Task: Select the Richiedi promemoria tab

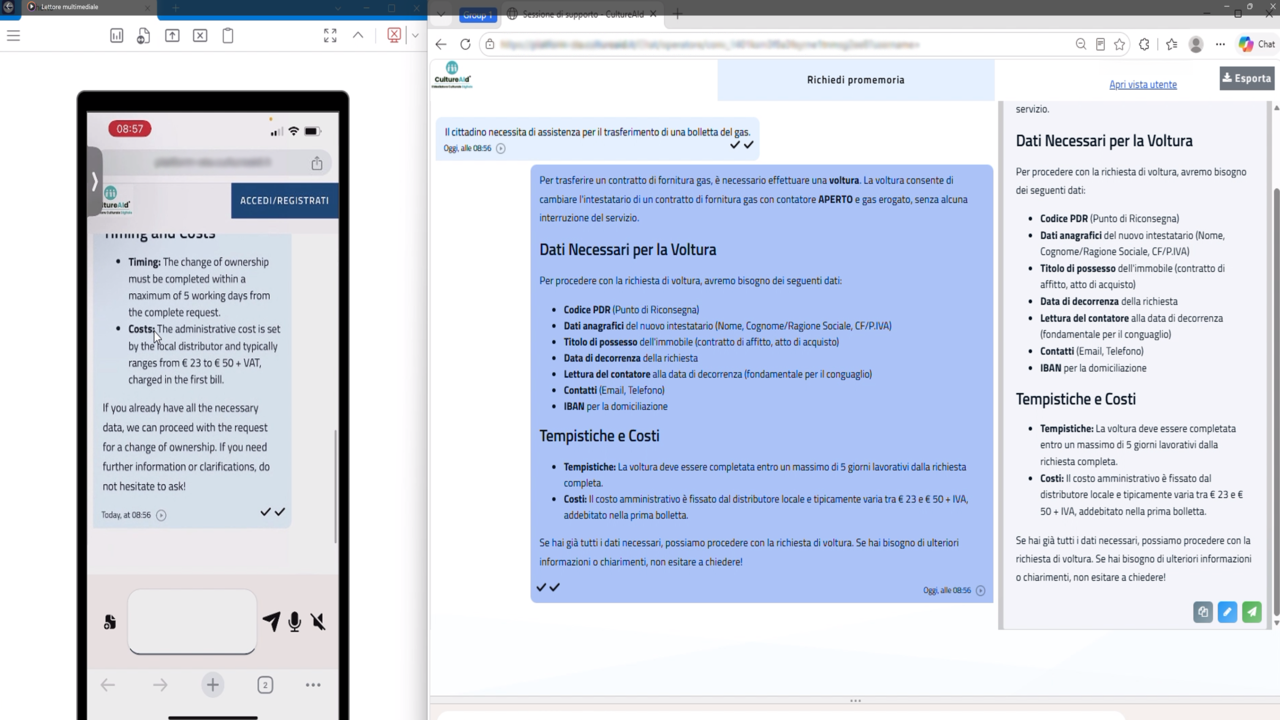Action: (856, 80)
